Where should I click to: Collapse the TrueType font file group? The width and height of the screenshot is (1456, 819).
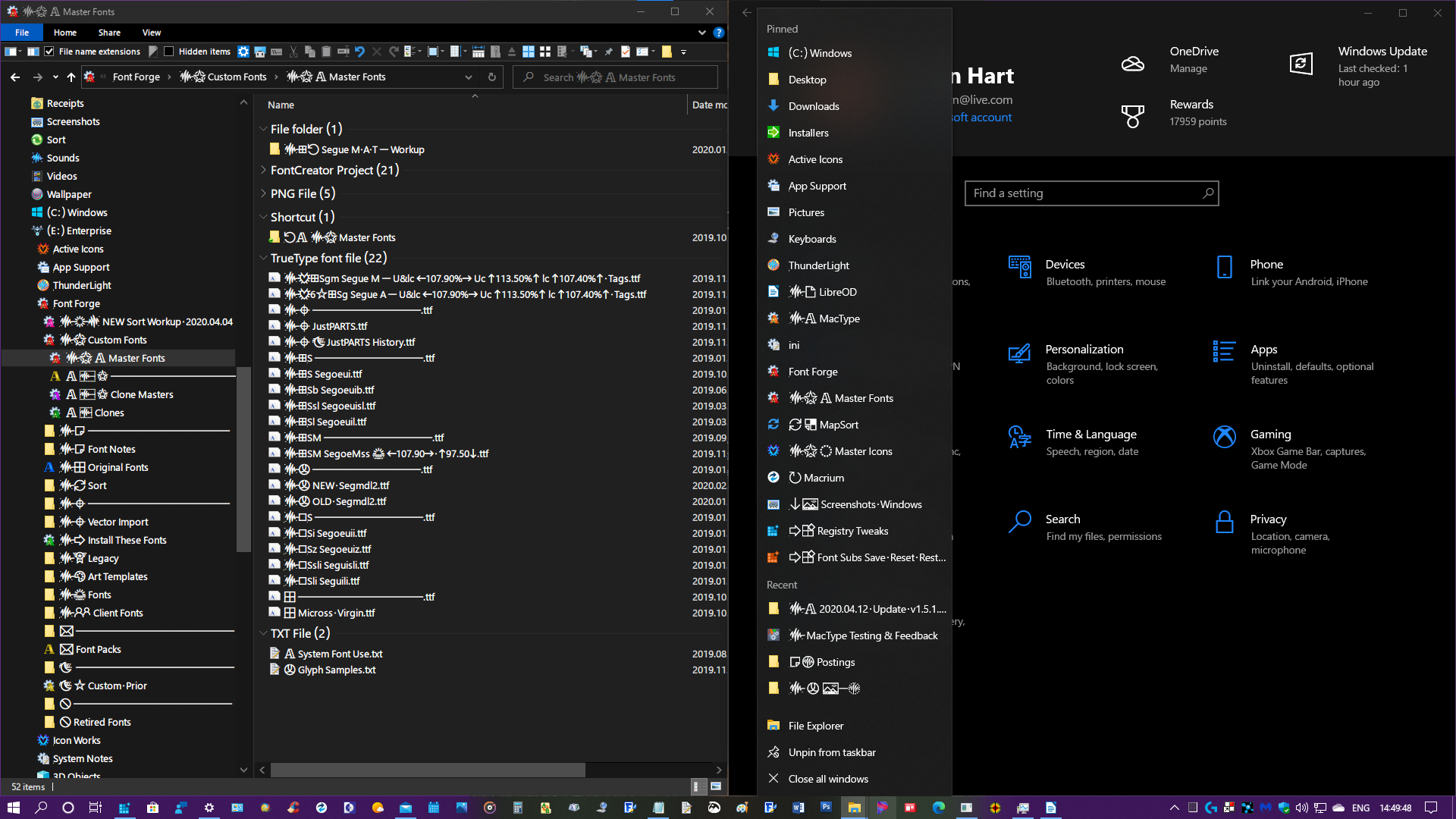pyautogui.click(x=263, y=258)
